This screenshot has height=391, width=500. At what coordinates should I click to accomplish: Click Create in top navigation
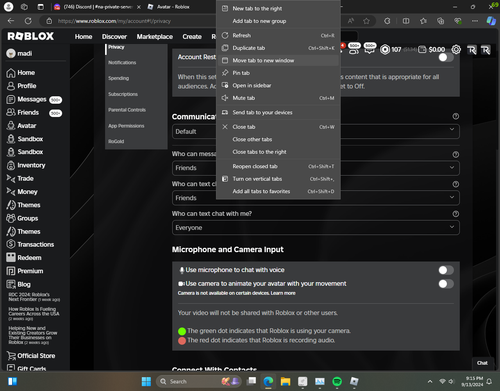[192, 37]
